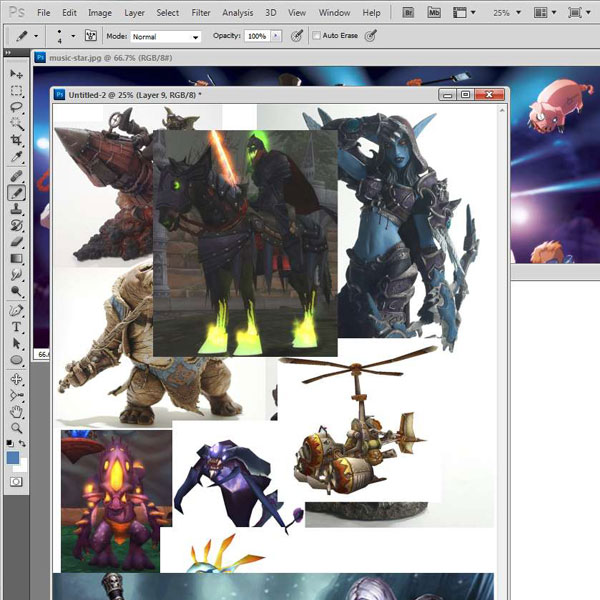Select the Smudge tool

16,275
